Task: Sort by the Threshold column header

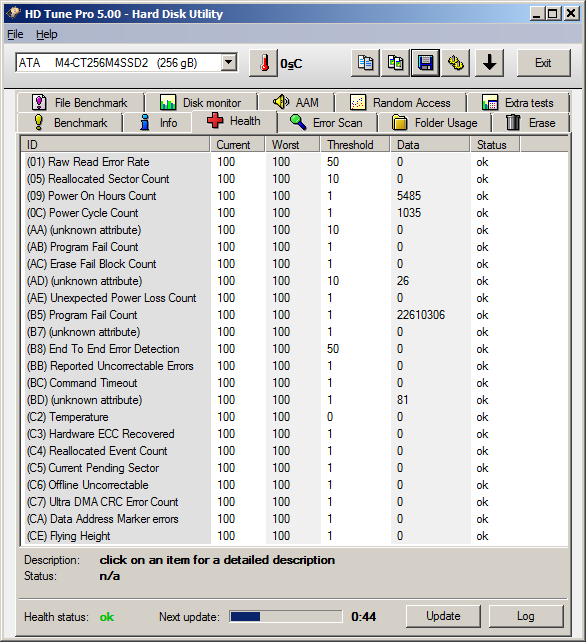Action: point(355,145)
